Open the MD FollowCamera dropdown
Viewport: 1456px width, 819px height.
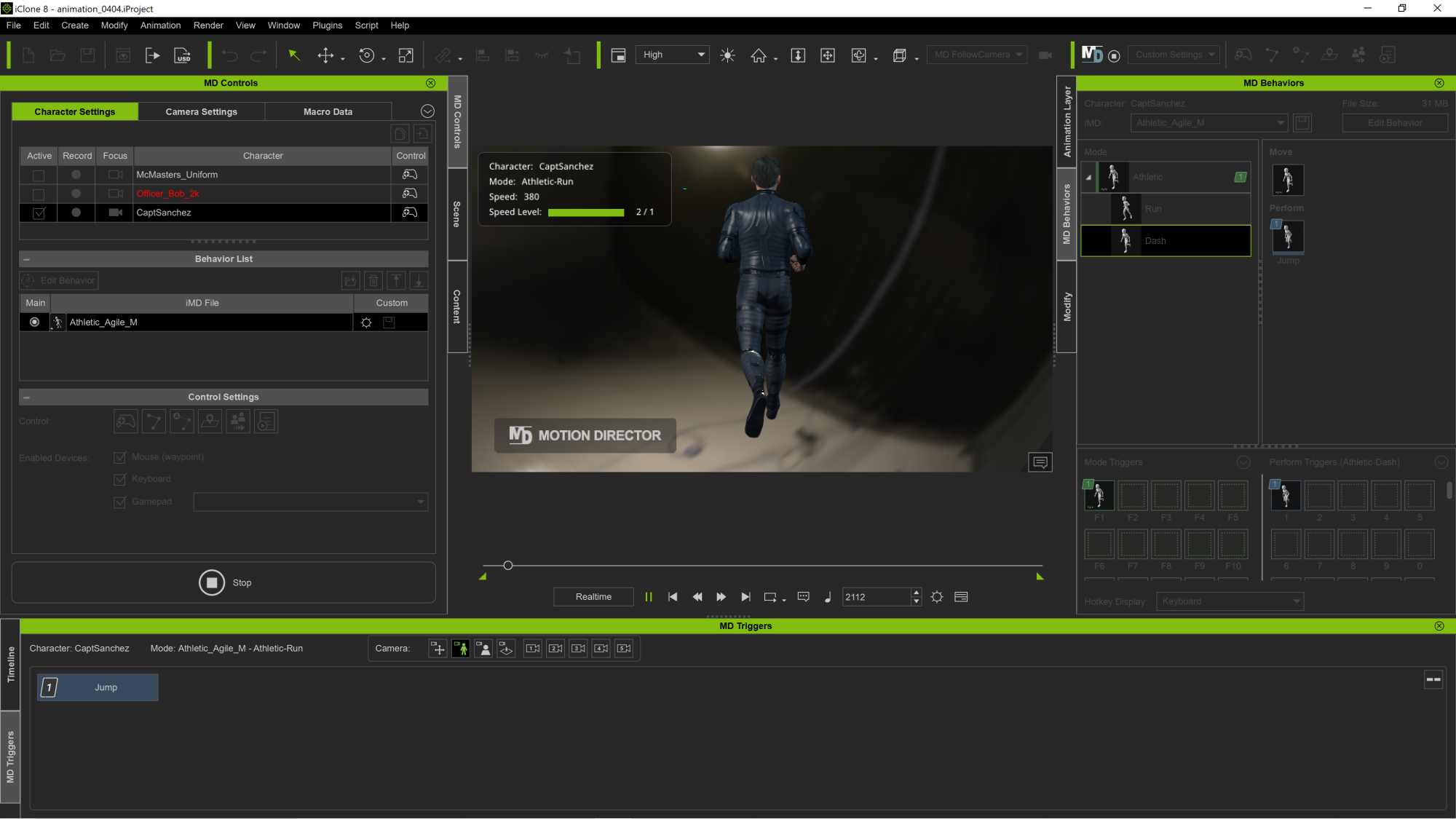(x=977, y=55)
